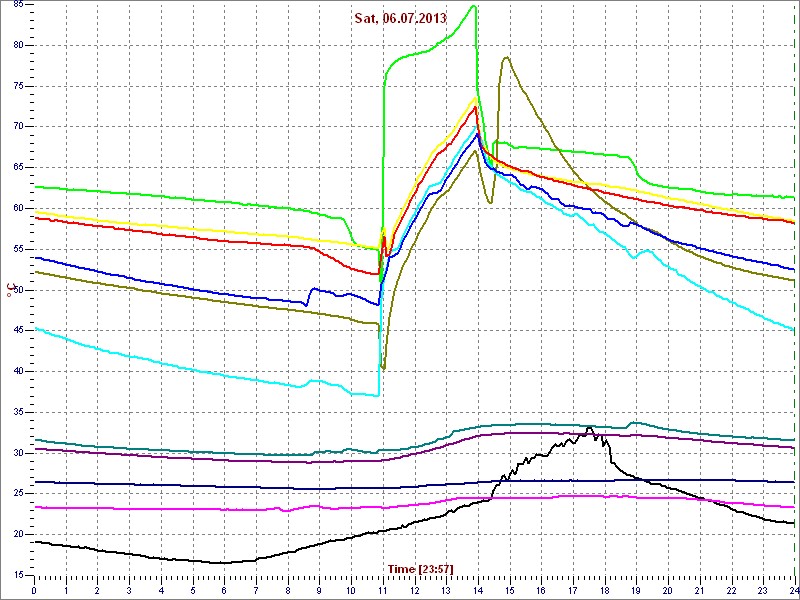Click hour 16 on the time axis

(541, 590)
